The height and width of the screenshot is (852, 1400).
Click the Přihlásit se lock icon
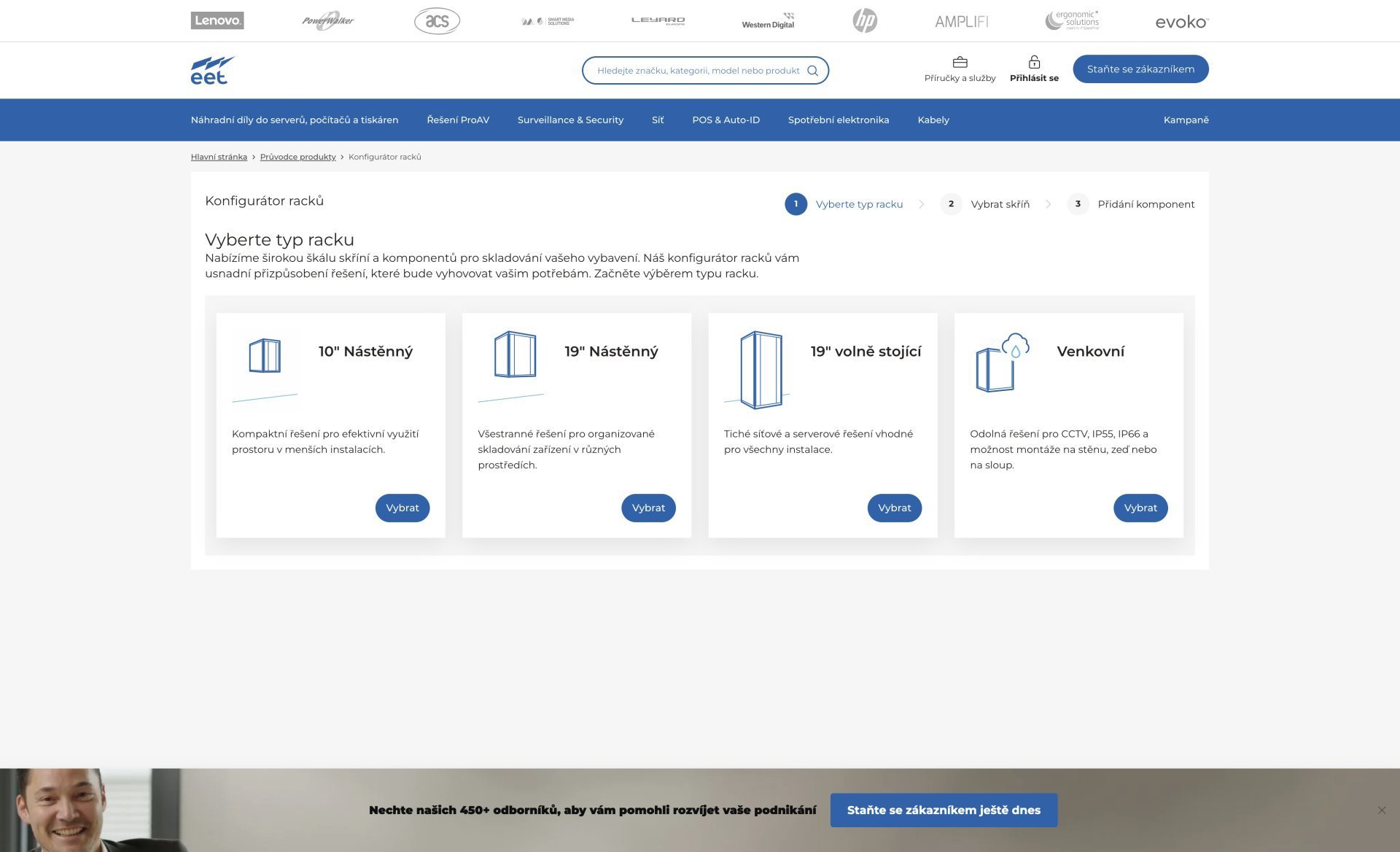(1034, 62)
